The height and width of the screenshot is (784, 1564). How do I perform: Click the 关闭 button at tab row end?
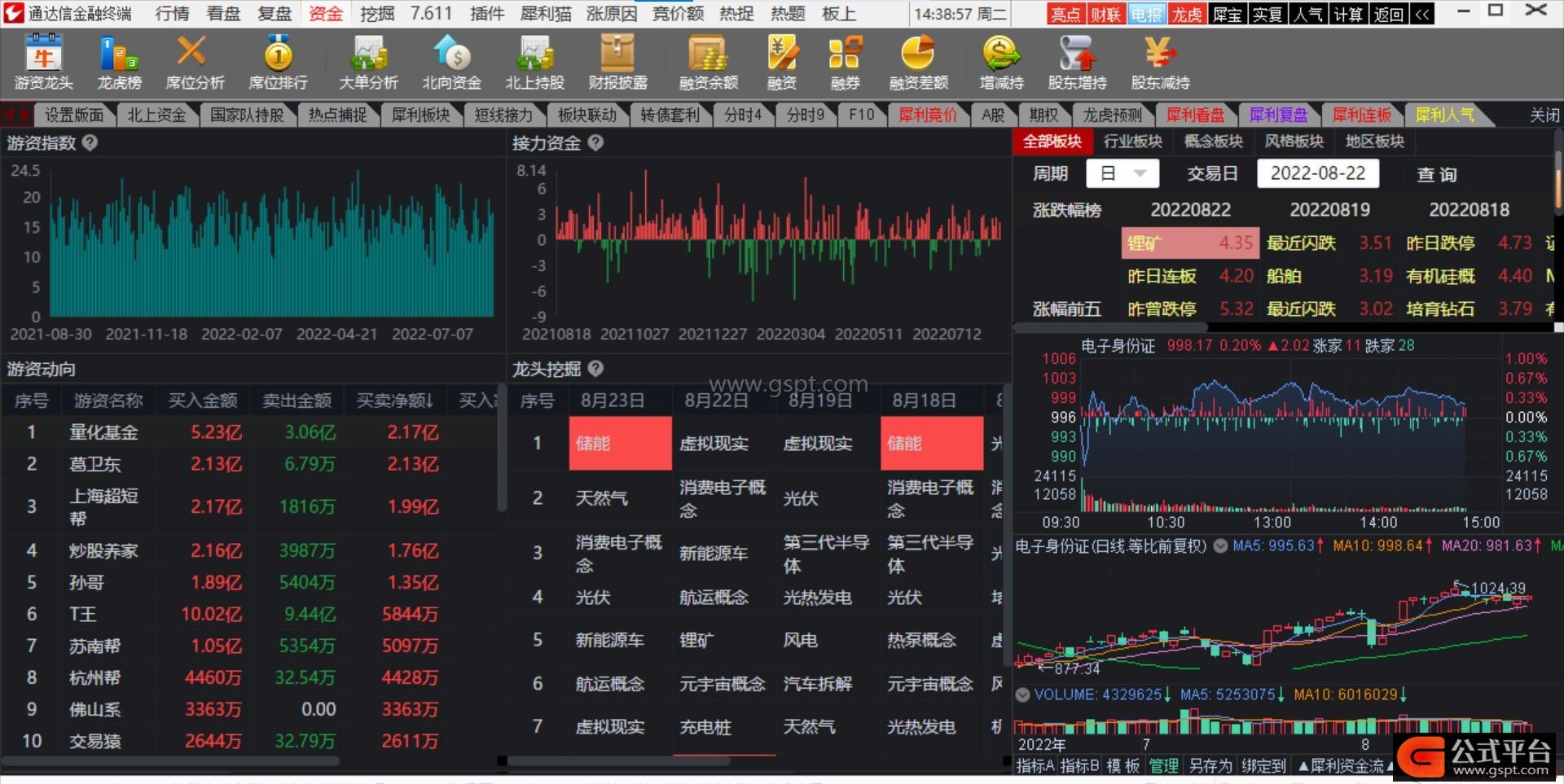tap(1544, 116)
